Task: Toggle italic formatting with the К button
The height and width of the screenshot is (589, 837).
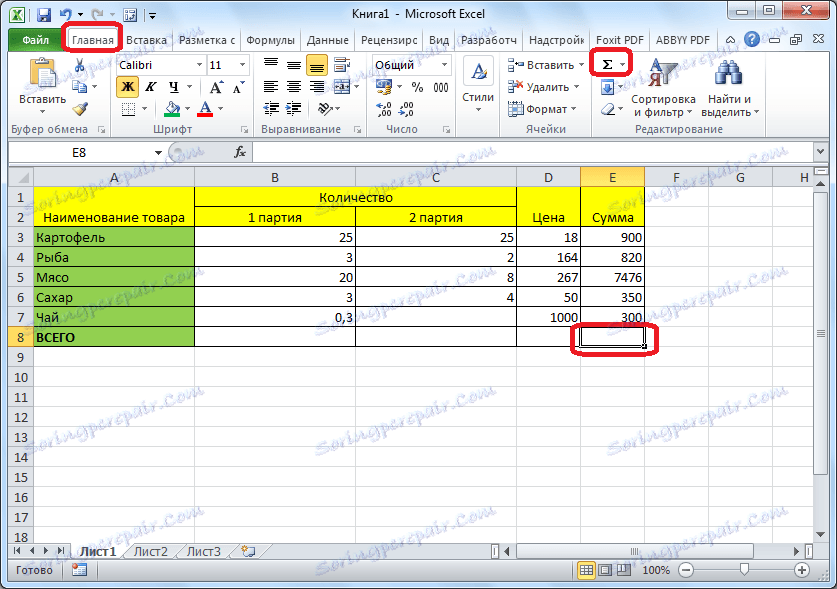Action: coord(151,87)
